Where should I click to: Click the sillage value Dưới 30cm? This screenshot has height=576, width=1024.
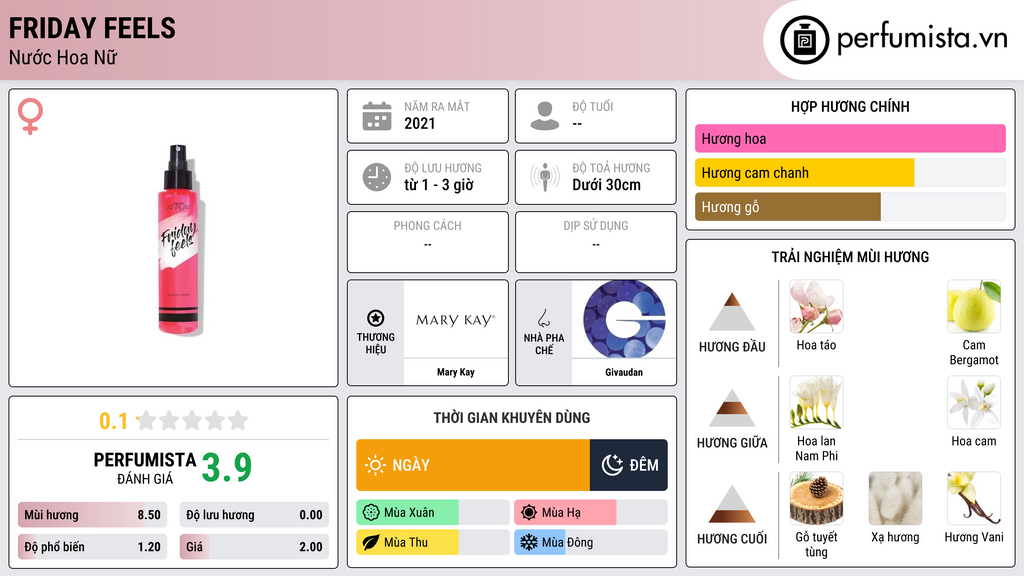(607, 185)
